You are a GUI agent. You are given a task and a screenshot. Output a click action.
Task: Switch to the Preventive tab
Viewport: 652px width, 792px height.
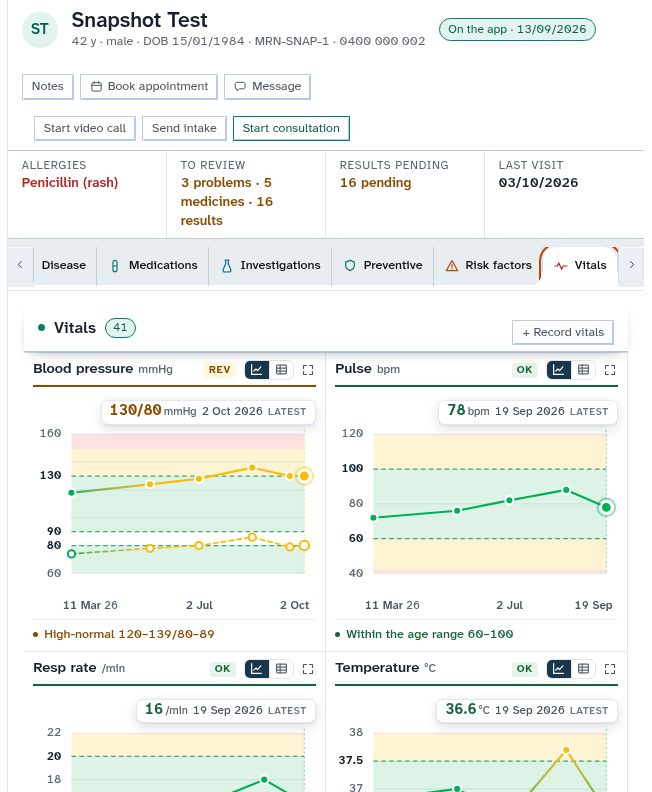tap(383, 265)
